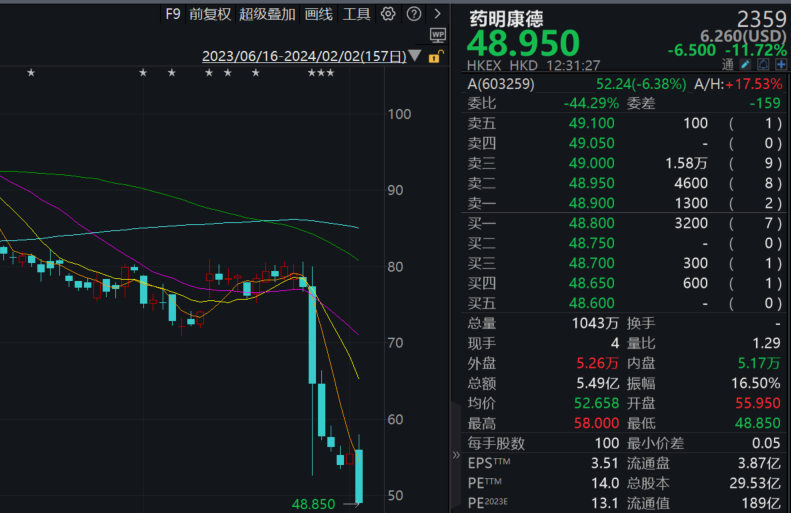Add stock to watchlist plus icon

click(x=780, y=64)
